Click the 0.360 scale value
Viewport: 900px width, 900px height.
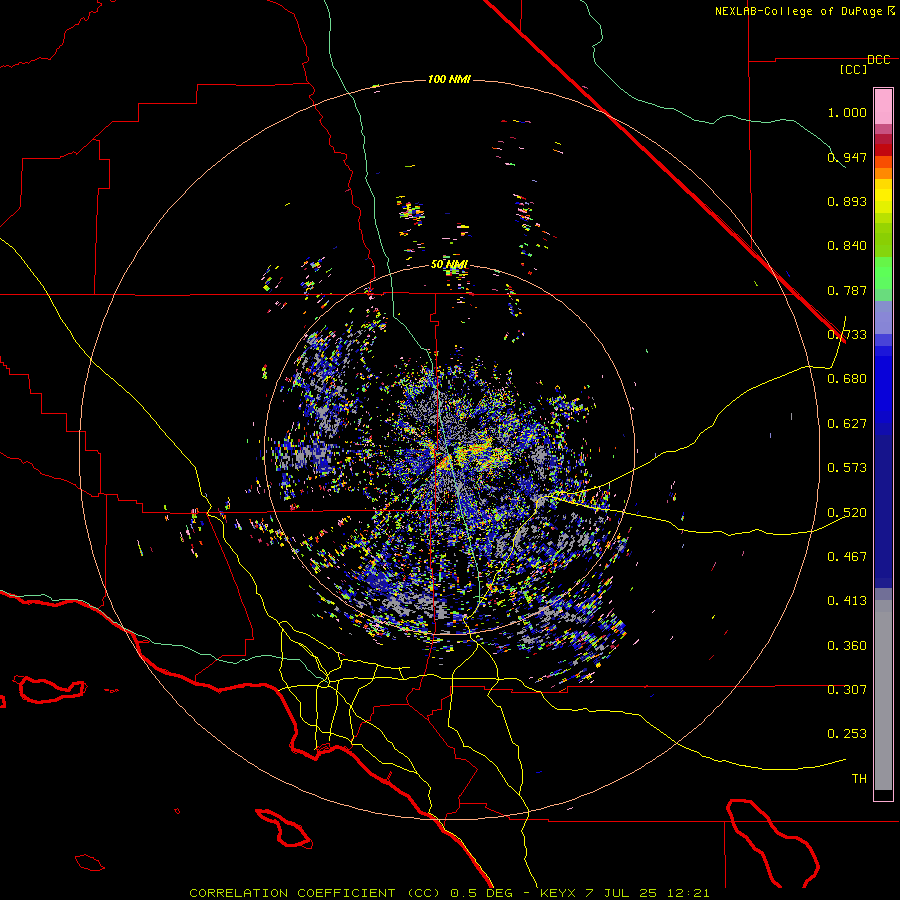[847, 645]
